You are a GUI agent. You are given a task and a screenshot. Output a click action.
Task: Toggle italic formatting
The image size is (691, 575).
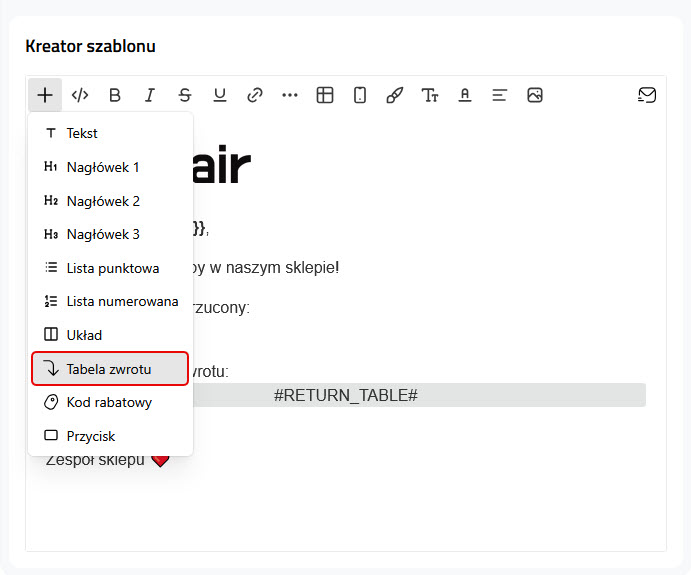pos(150,95)
